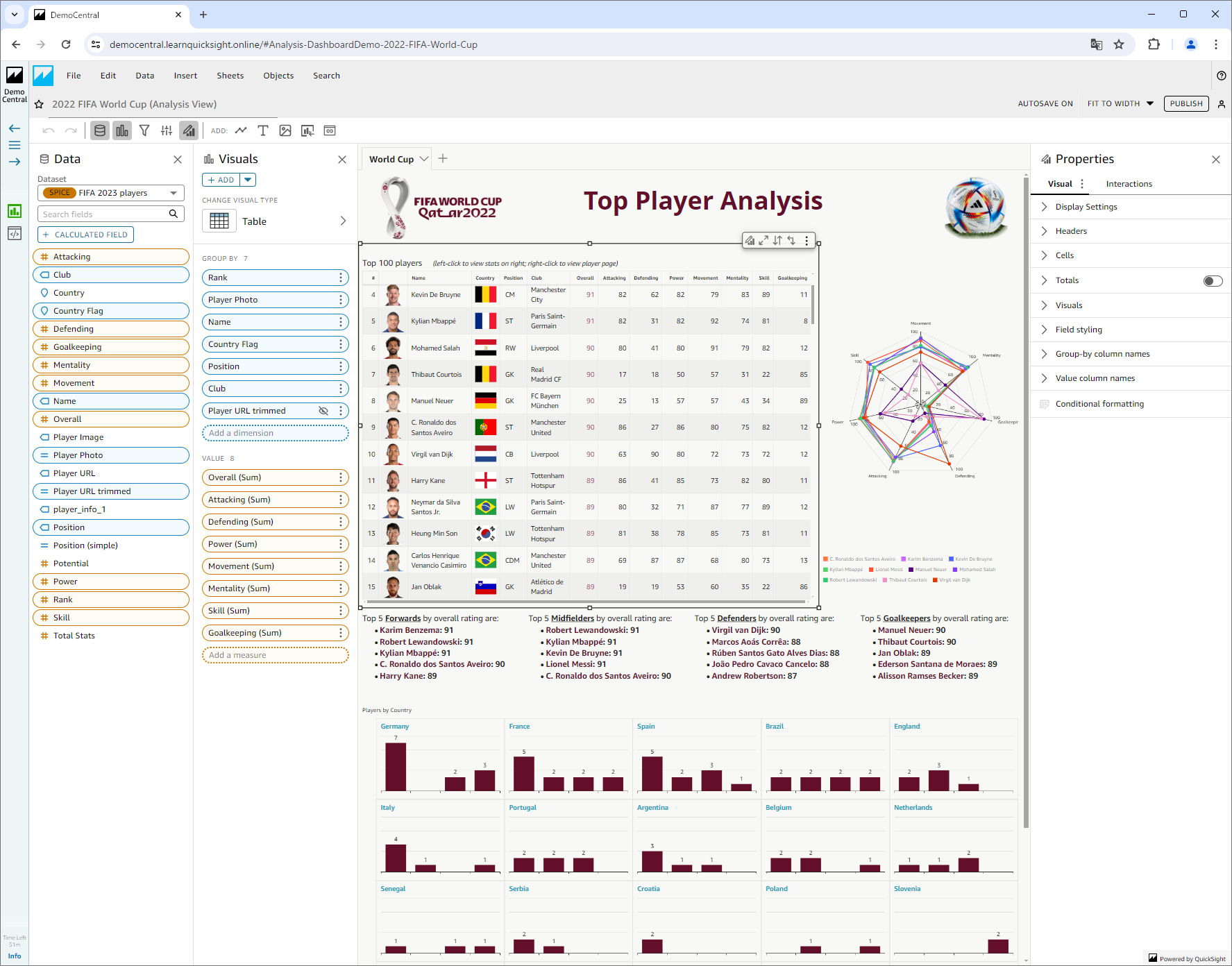
Task: Click the Goalkeepers link in Top 5 text
Action: coord(906,618)
